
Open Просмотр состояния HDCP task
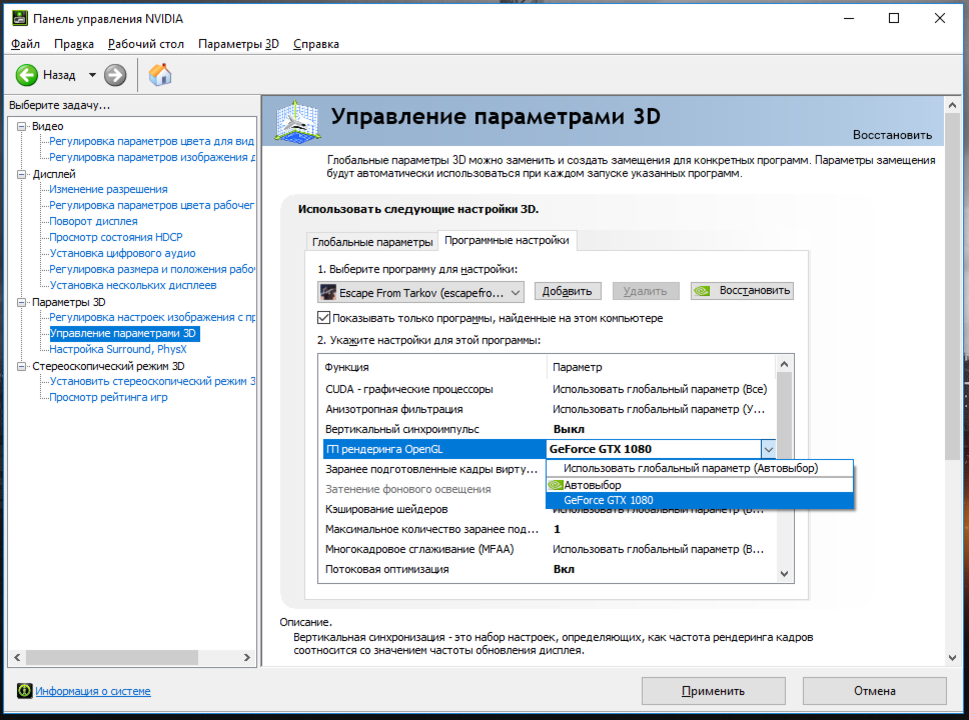[116, 237]
